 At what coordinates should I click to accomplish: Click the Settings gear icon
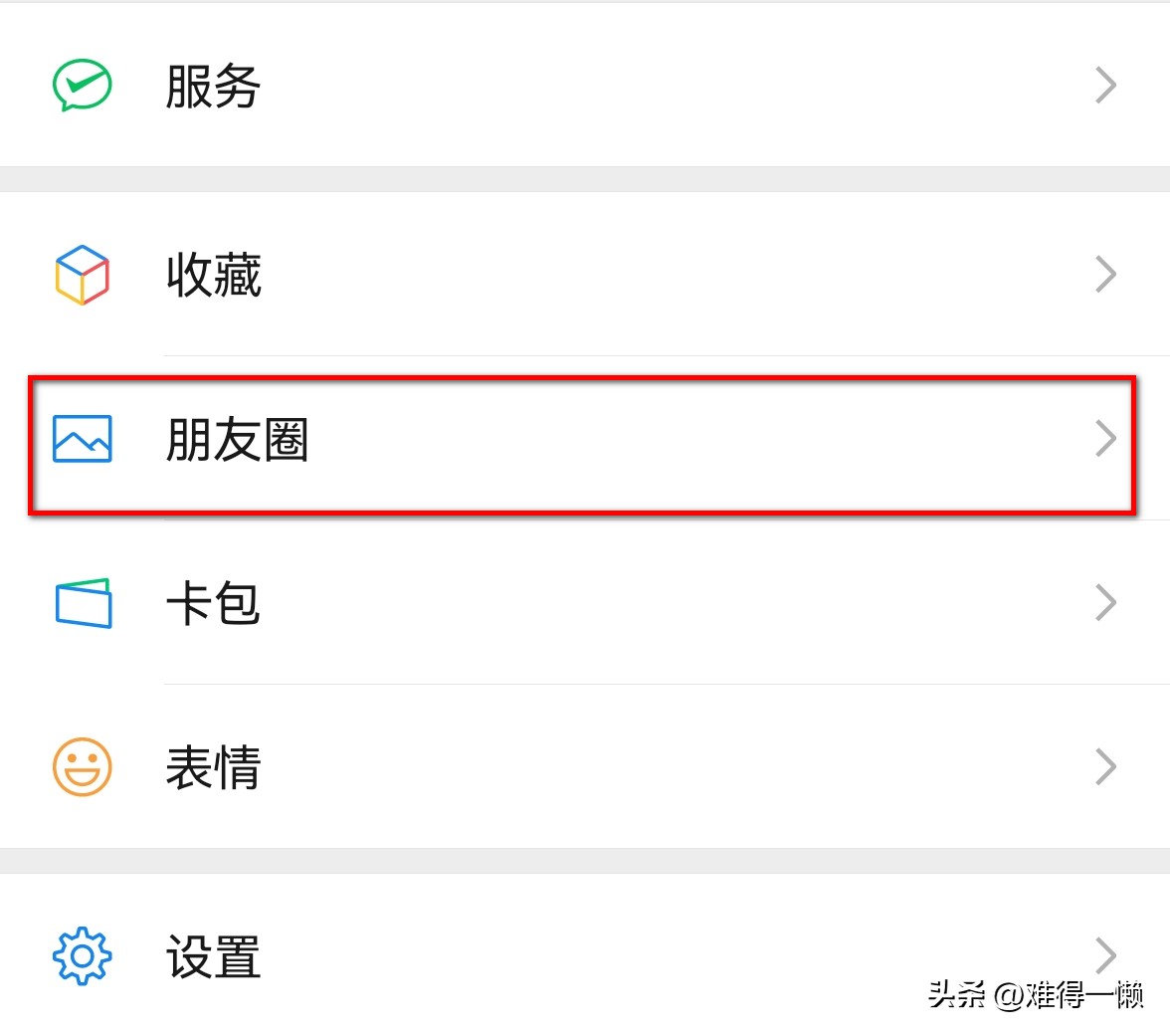(x=81, y=954)
